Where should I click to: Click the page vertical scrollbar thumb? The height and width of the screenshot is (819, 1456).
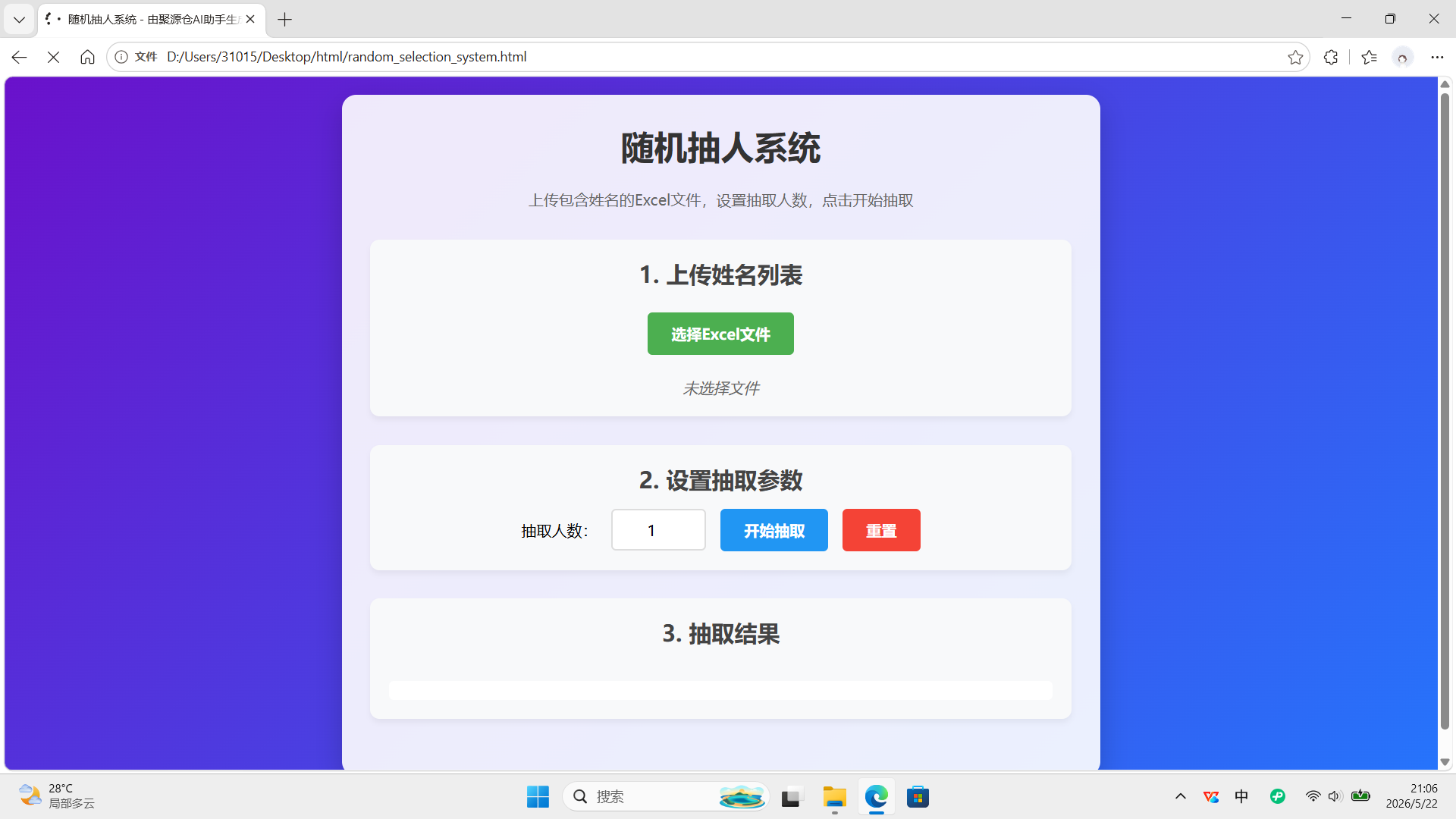1445,412
